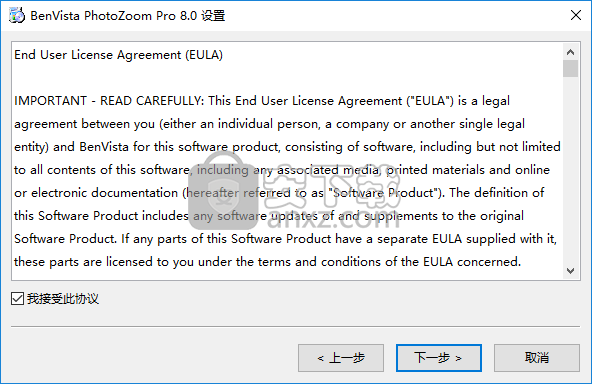Close the BenVista PhotoZoom setup window
Viewport: 592px width, 384px height.
tap(576, 15)
